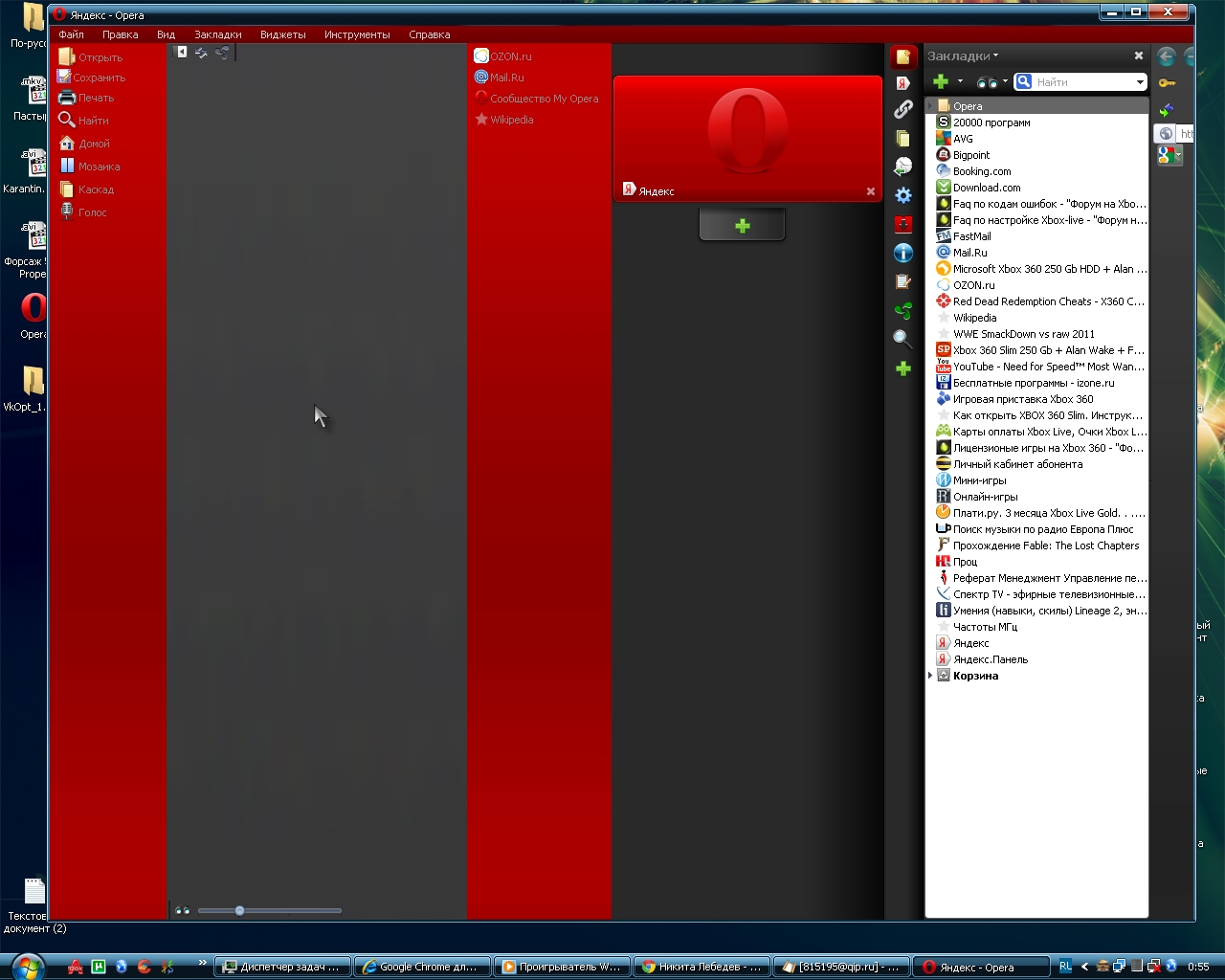Open dropdown arrow next to binoculars view
Viewport: 1225px width, 980px height.
click(x=1005, y=82)
